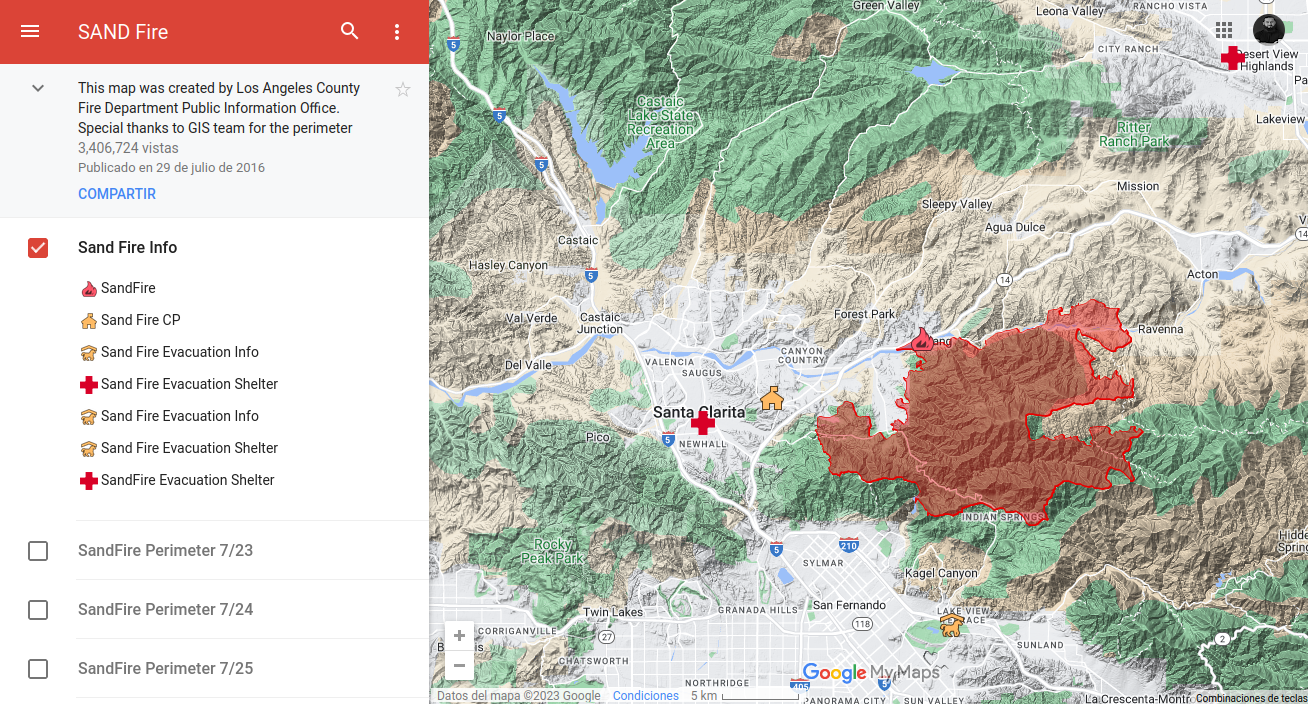Check the SandFire Perimeter 7/25 layer
This screenshot has height=704, width=1308.
click(38, 669)
